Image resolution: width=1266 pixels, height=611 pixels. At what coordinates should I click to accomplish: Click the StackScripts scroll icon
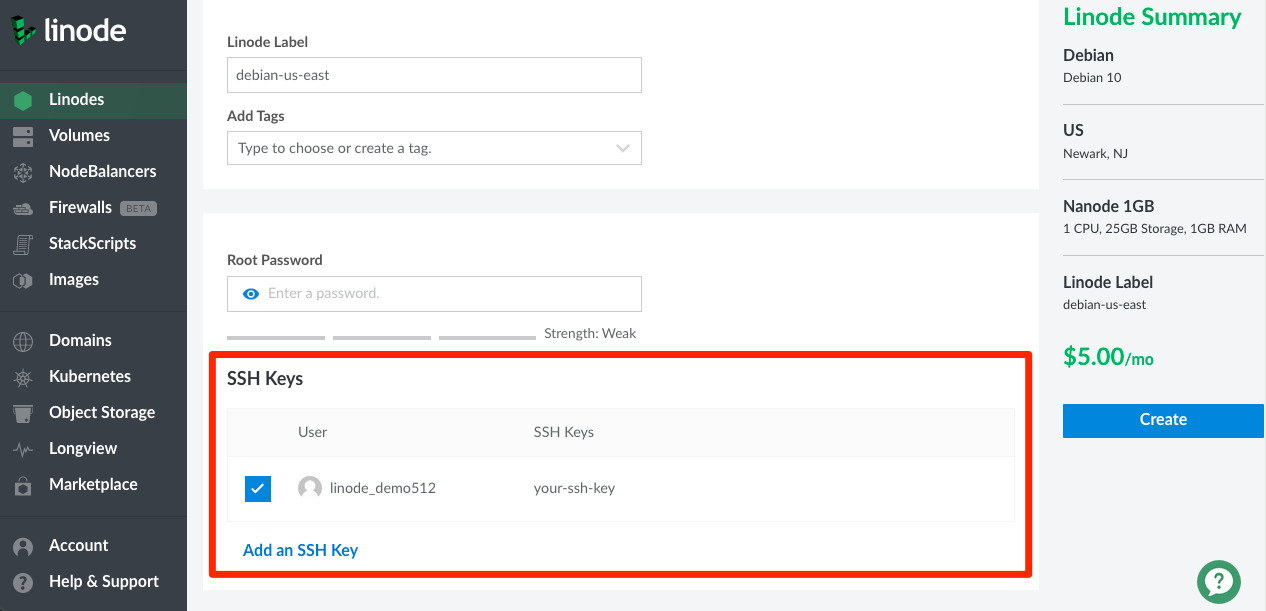(x=23, y=244)
